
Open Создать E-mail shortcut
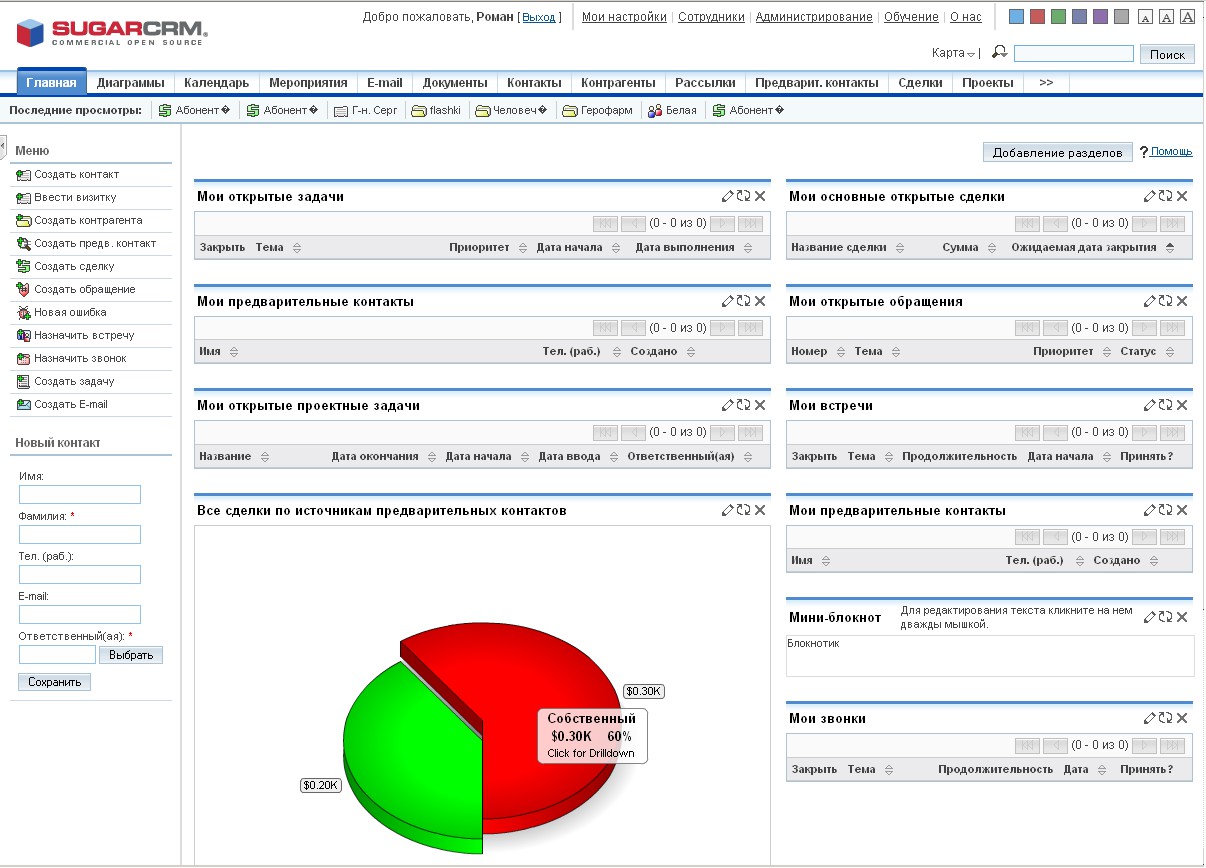[71, 404]
